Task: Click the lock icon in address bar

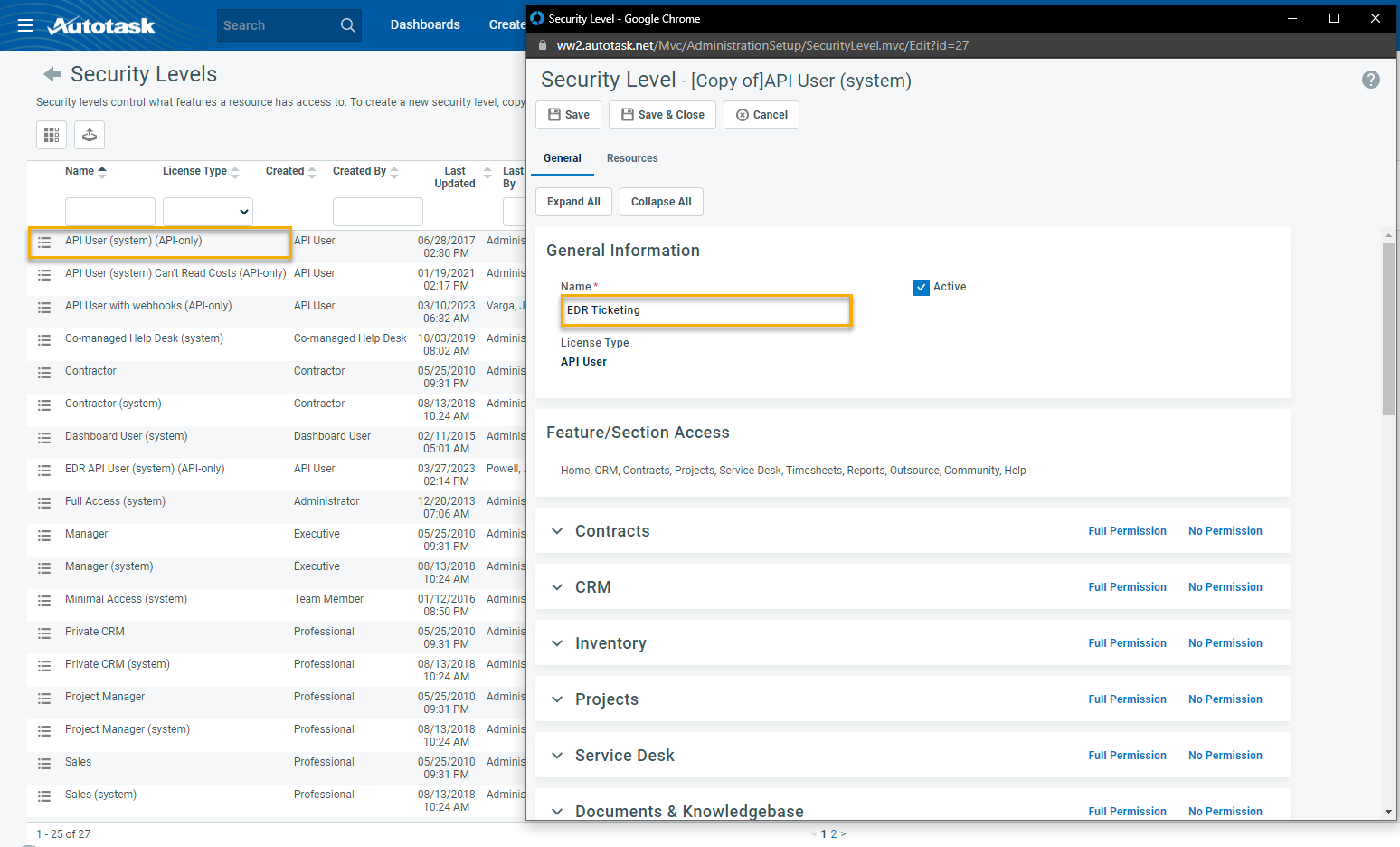Action: (543, 45)
